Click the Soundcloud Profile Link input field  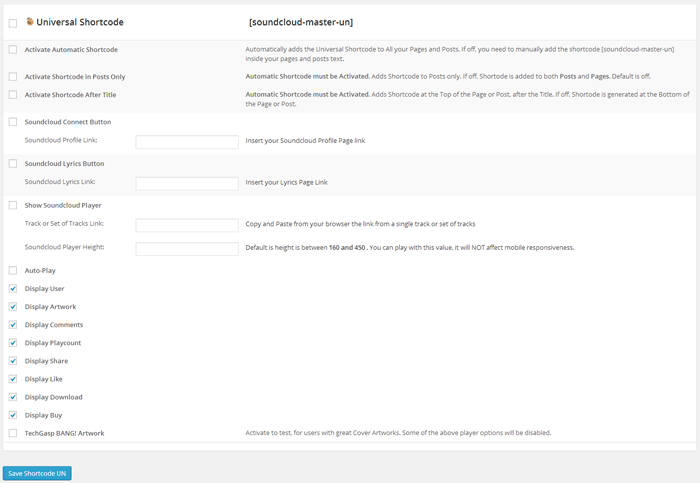click(x=187, y=142)
